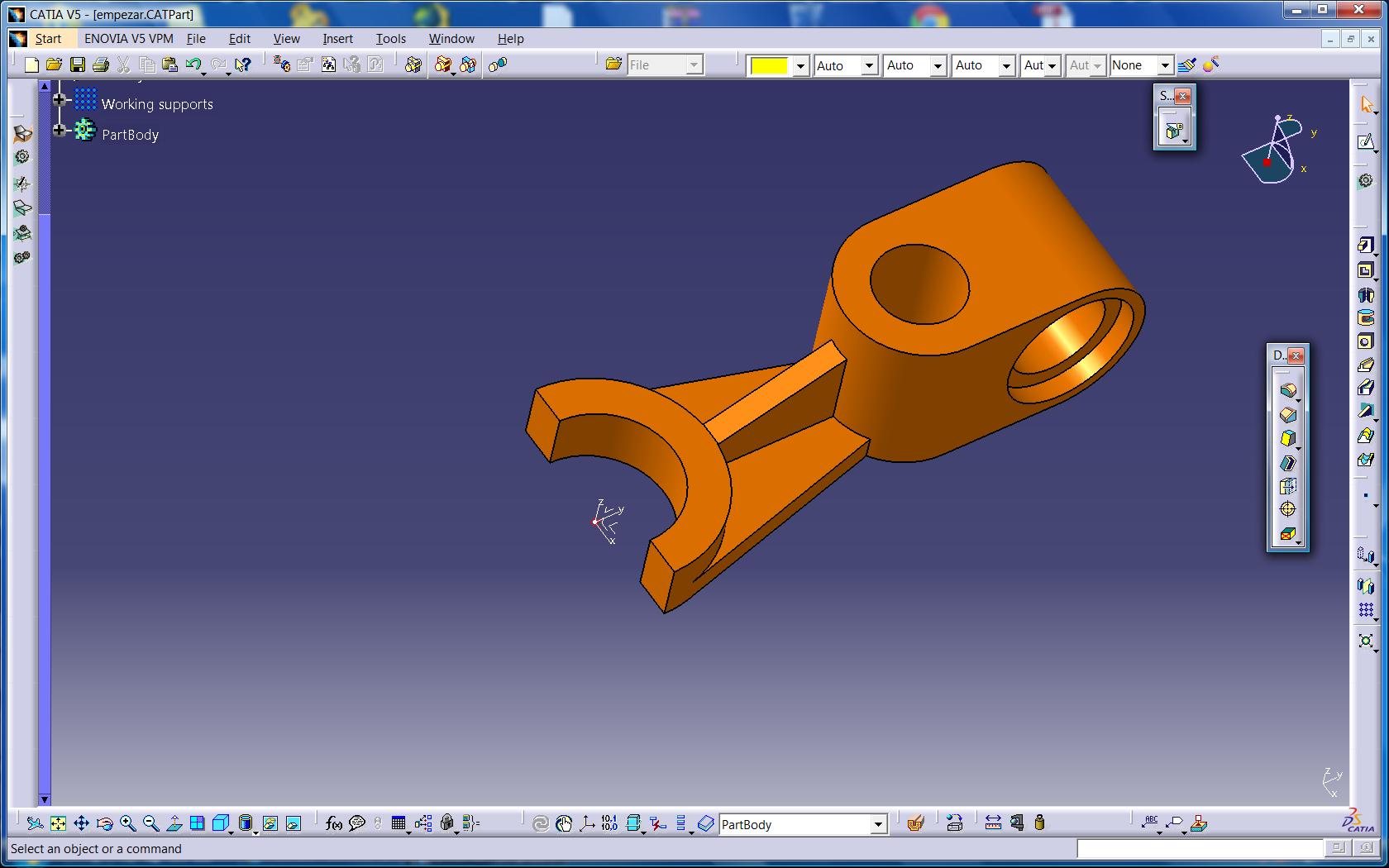Image resolution: width=1389 pixels, height=868 pixels.
Task: Click the Print icon
Action: [101, 64]
